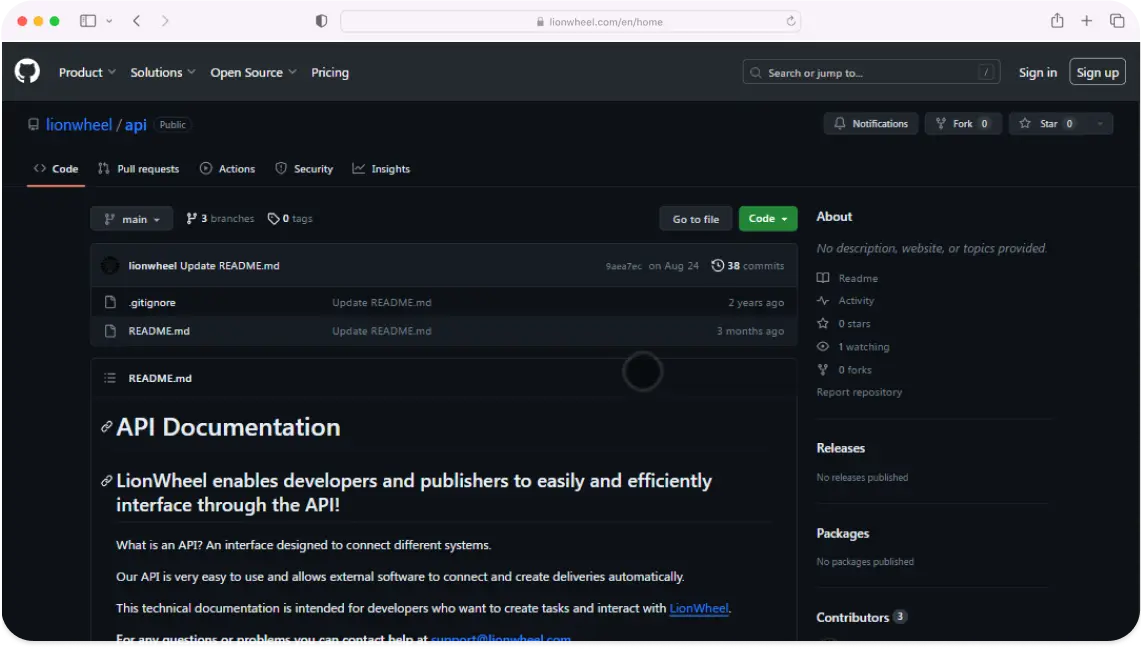Open the Security shield tab
This screenshot has height=649, width=1141.
pos(281,168)
